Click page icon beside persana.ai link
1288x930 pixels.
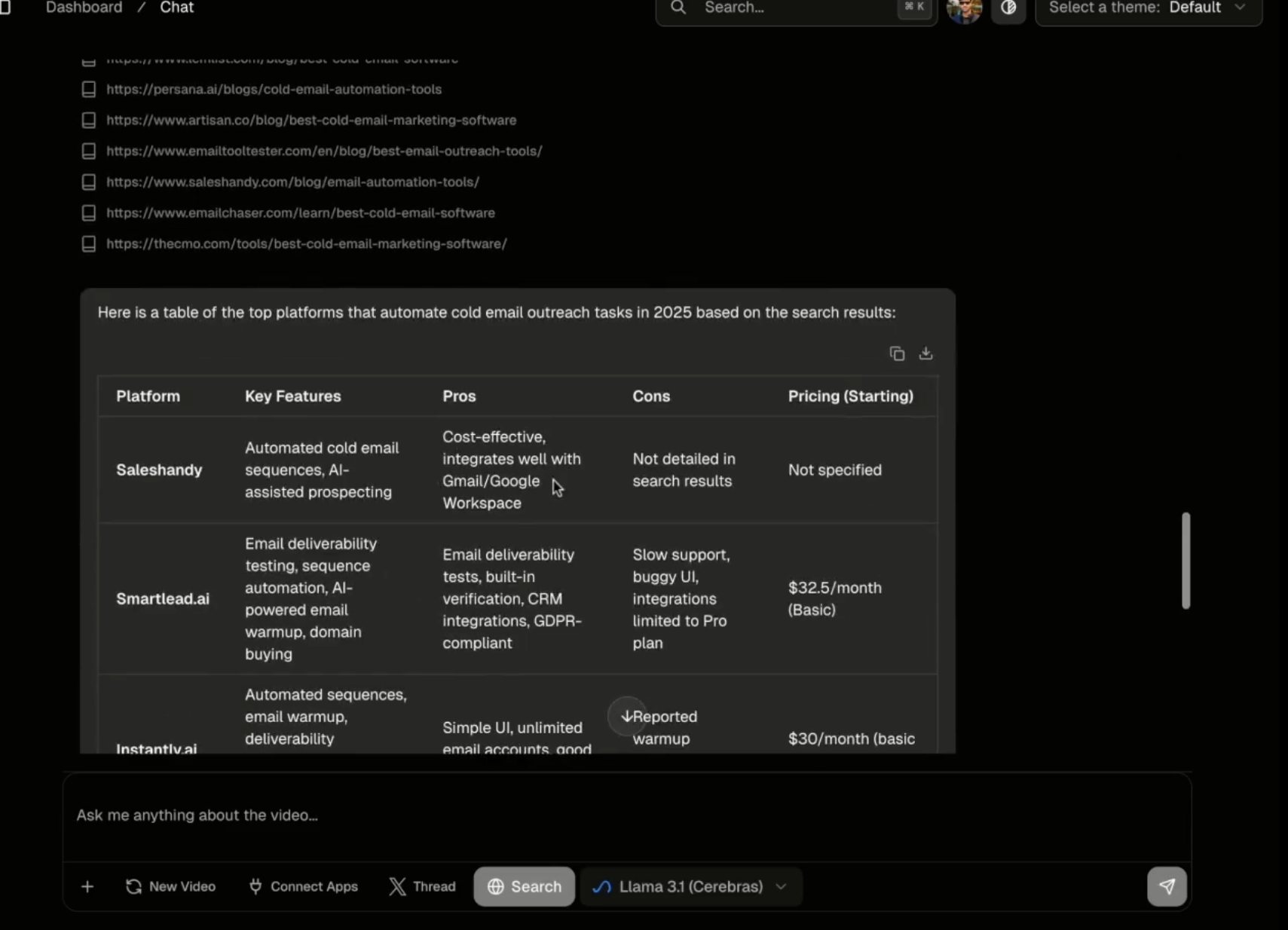(89, 90)
